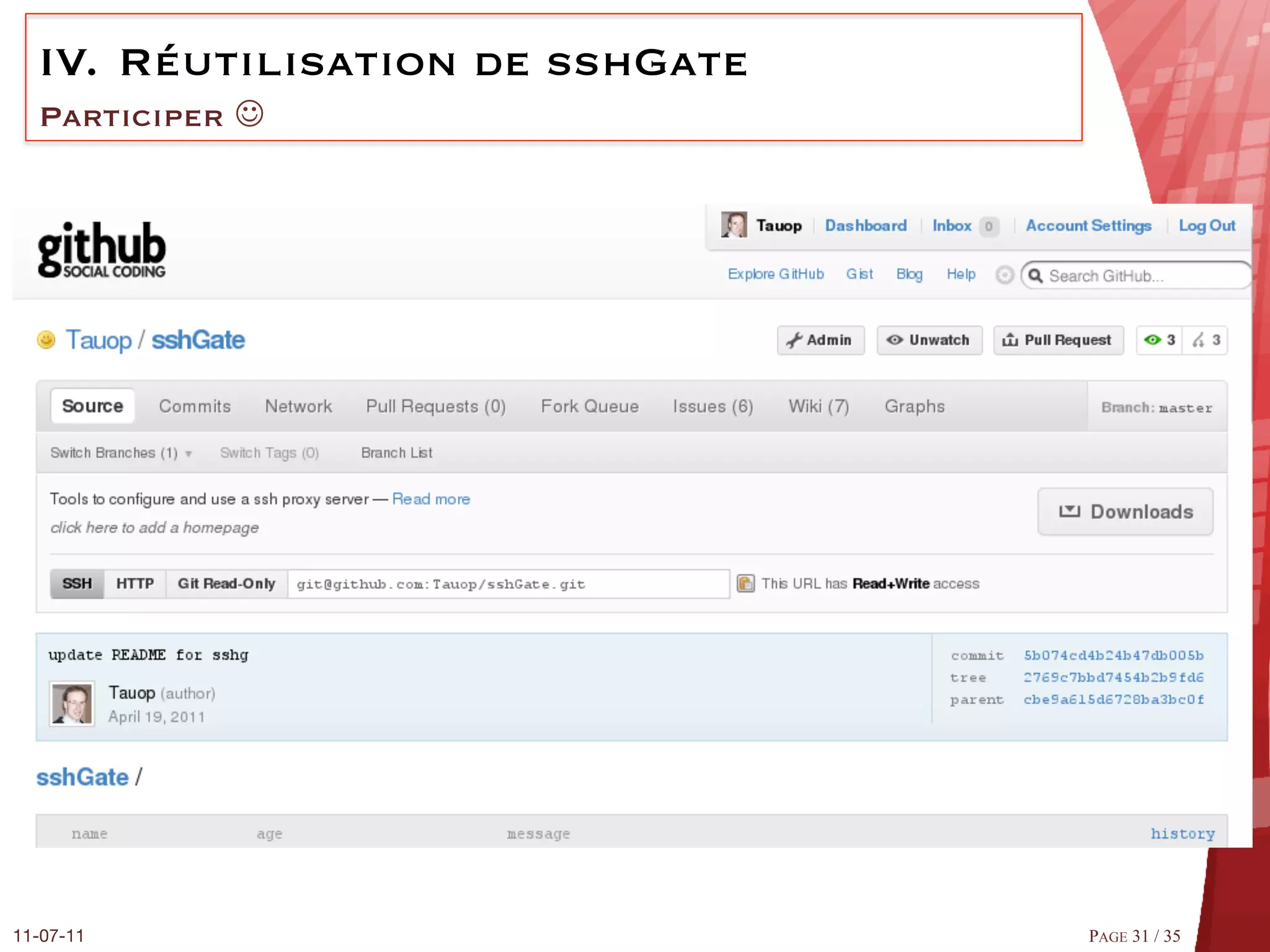Click 'click here to add a homepage'
This screenshot has width=1270, height=952.
pos(154,527)
